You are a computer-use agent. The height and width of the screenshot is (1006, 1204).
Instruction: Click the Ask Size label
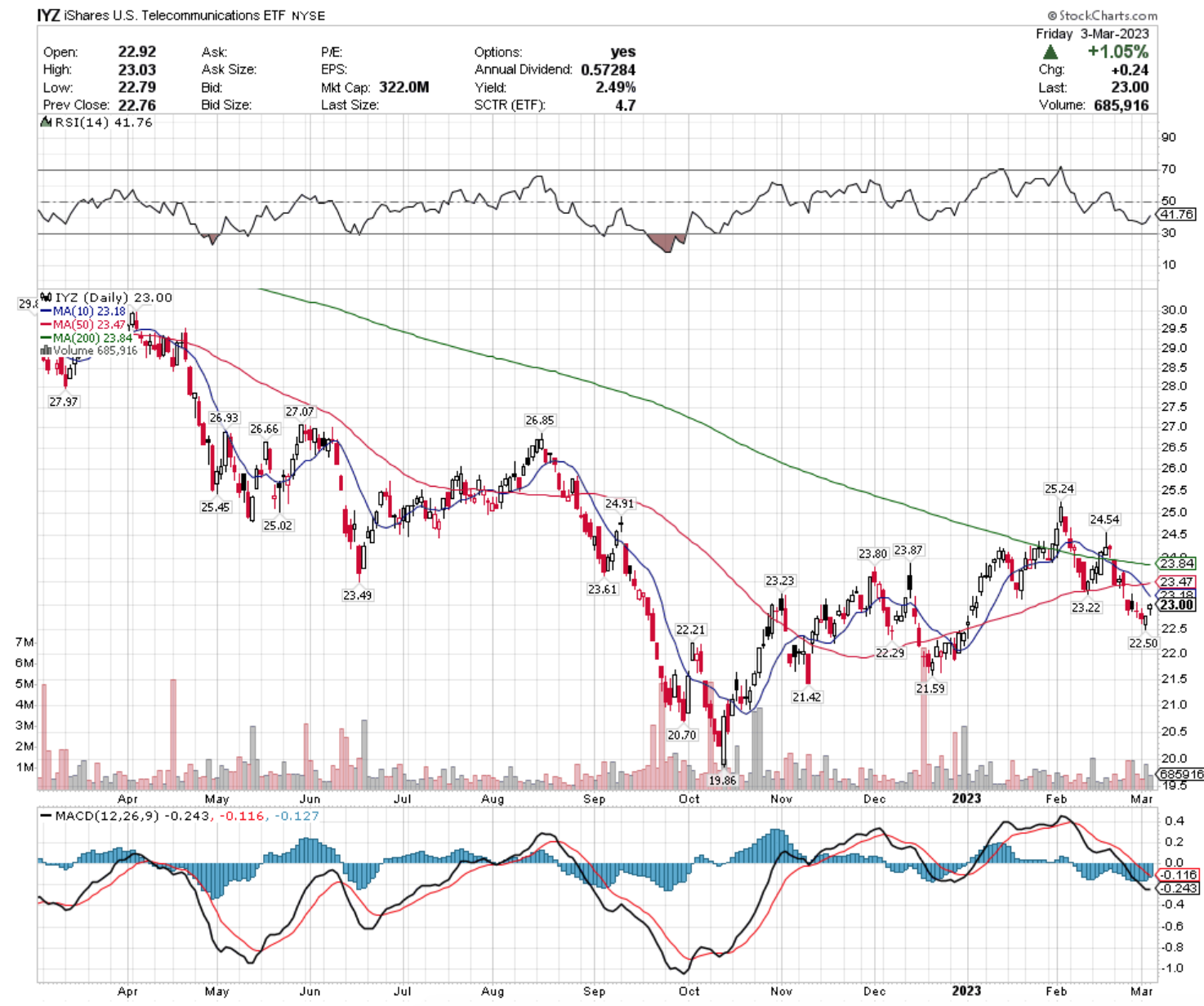(229, 69)
